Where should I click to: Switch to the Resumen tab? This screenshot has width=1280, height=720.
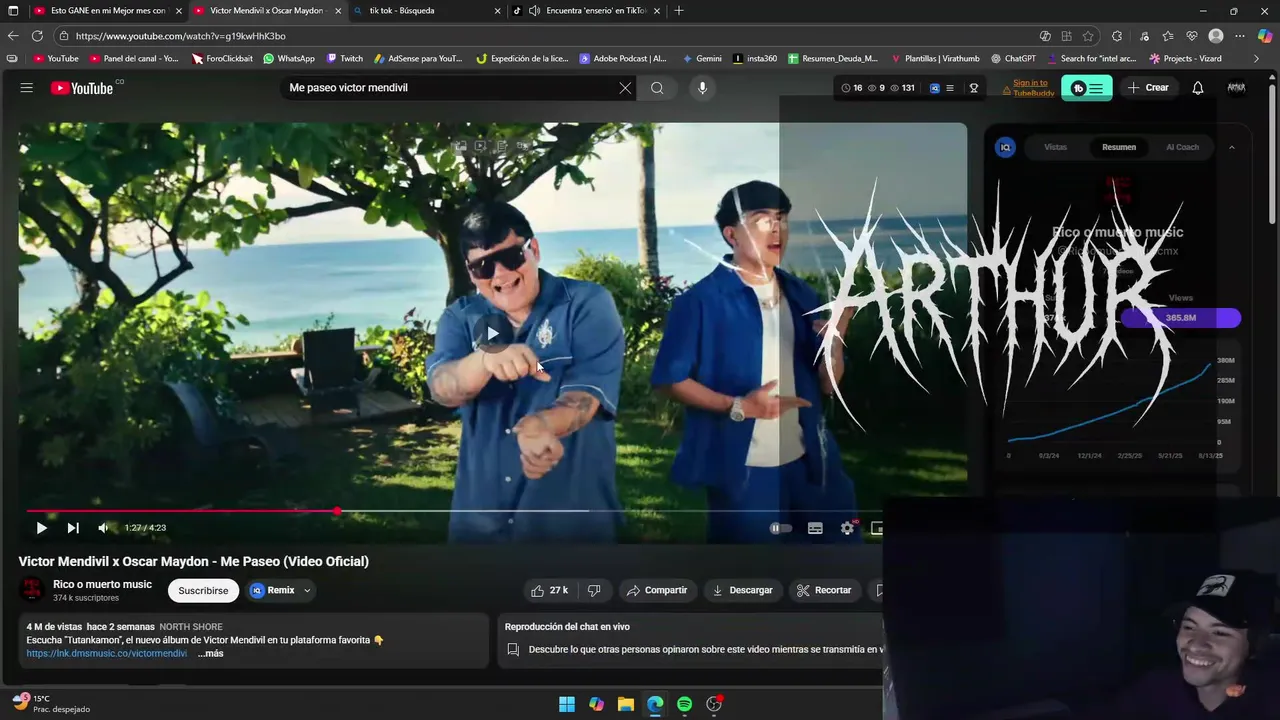[1119, 147]
